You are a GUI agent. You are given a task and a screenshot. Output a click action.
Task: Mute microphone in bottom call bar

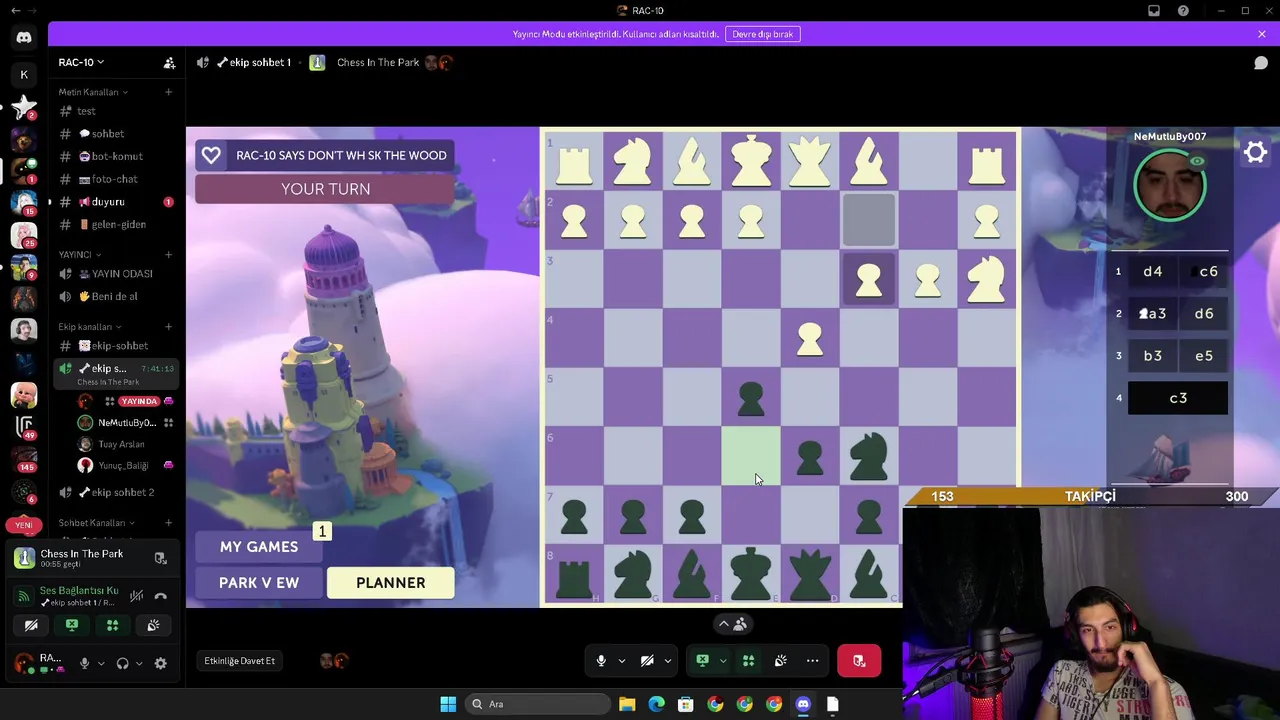(601, 661)
